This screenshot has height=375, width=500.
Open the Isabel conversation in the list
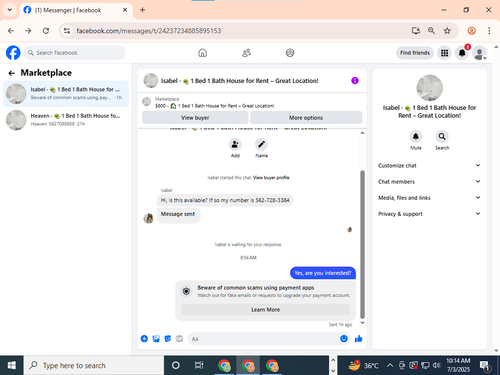click(66, 94)
